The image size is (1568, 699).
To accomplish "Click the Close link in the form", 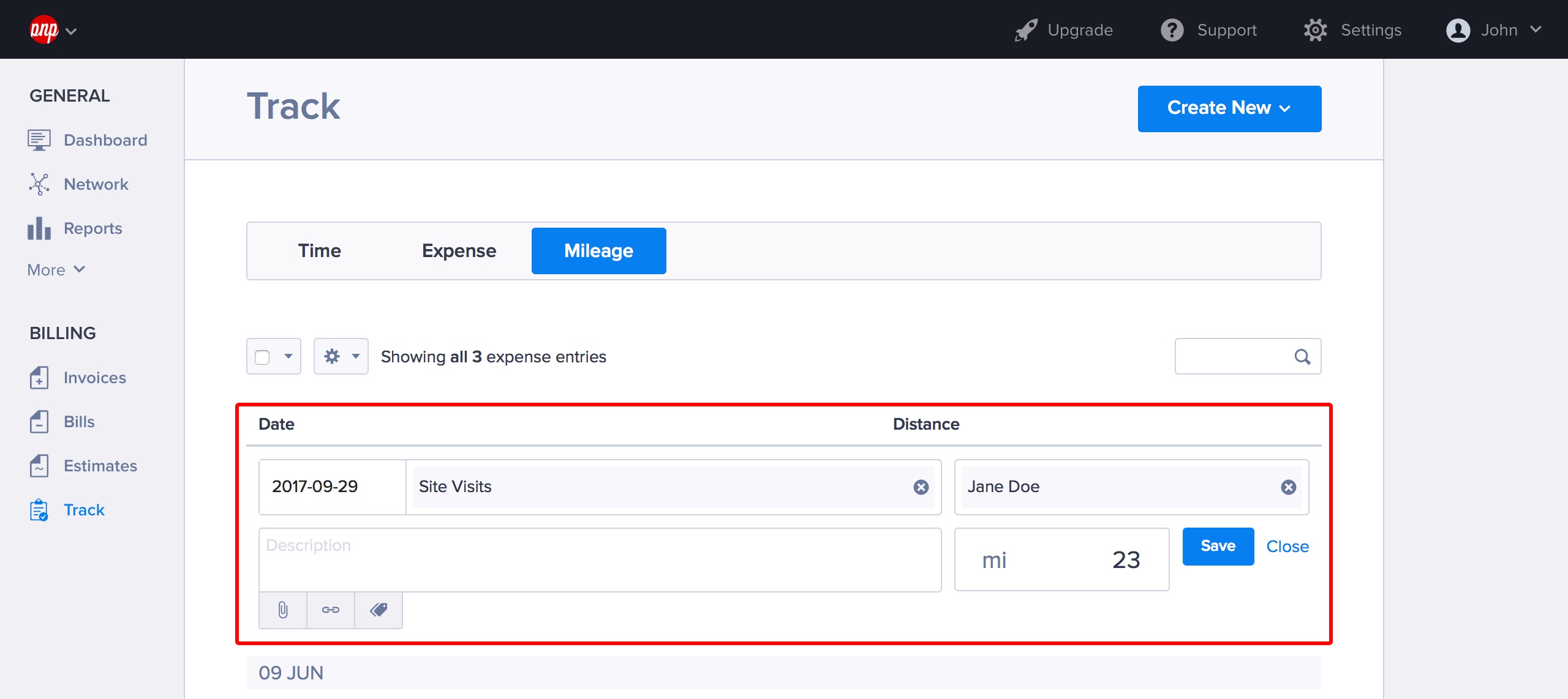I will [x=1287, y=547].
